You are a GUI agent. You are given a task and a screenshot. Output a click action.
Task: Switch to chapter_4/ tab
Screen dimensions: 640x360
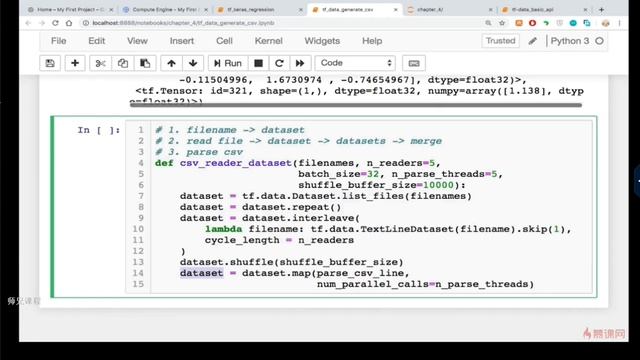[x=449, y=9]
